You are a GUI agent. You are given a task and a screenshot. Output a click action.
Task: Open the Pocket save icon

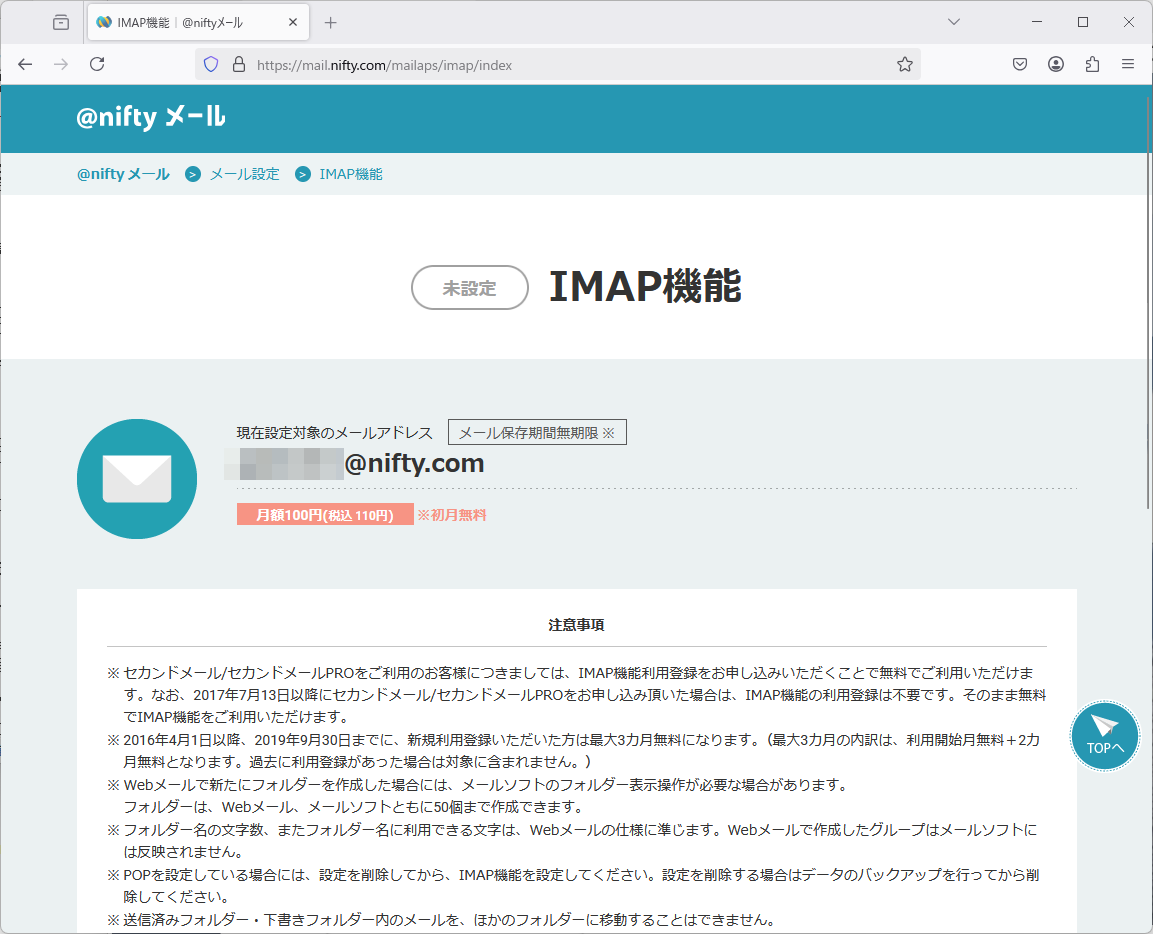[x=1020, y=64]
